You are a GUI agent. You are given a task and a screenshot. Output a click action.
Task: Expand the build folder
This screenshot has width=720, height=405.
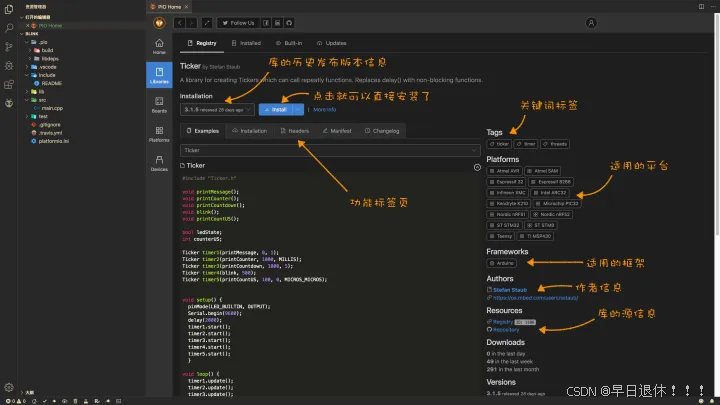(x=30, y=50)
